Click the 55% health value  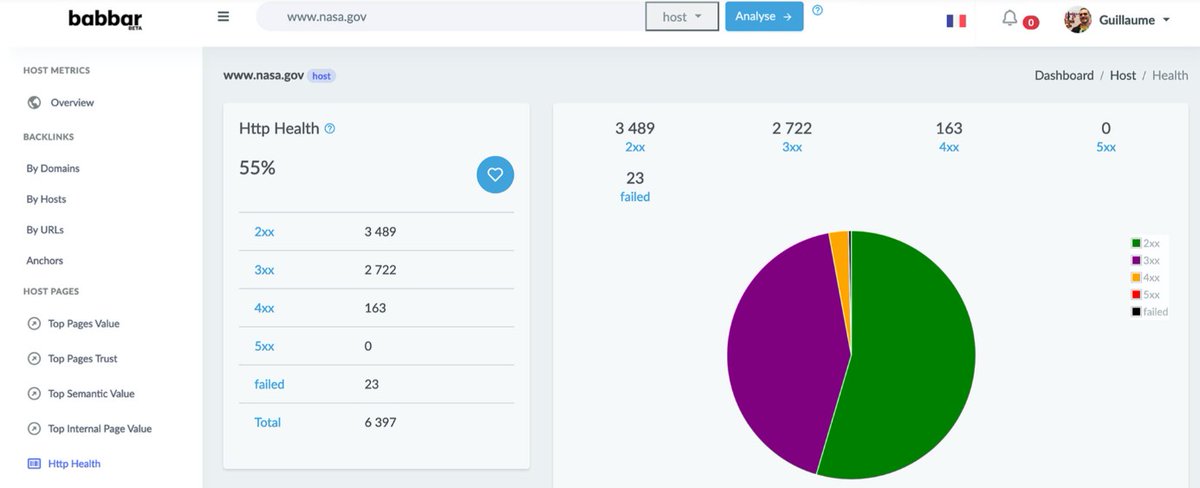pyautogui.click(x=257, y=169)
